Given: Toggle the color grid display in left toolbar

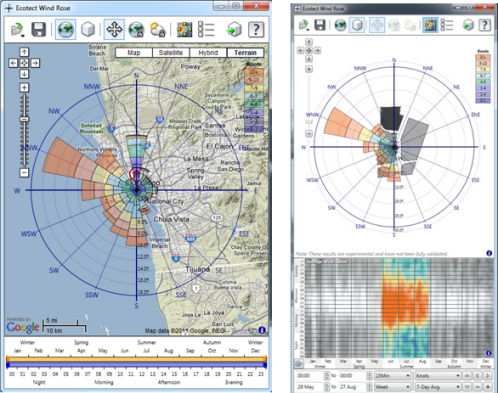Looking at the screenshot, I should (185, 29).
